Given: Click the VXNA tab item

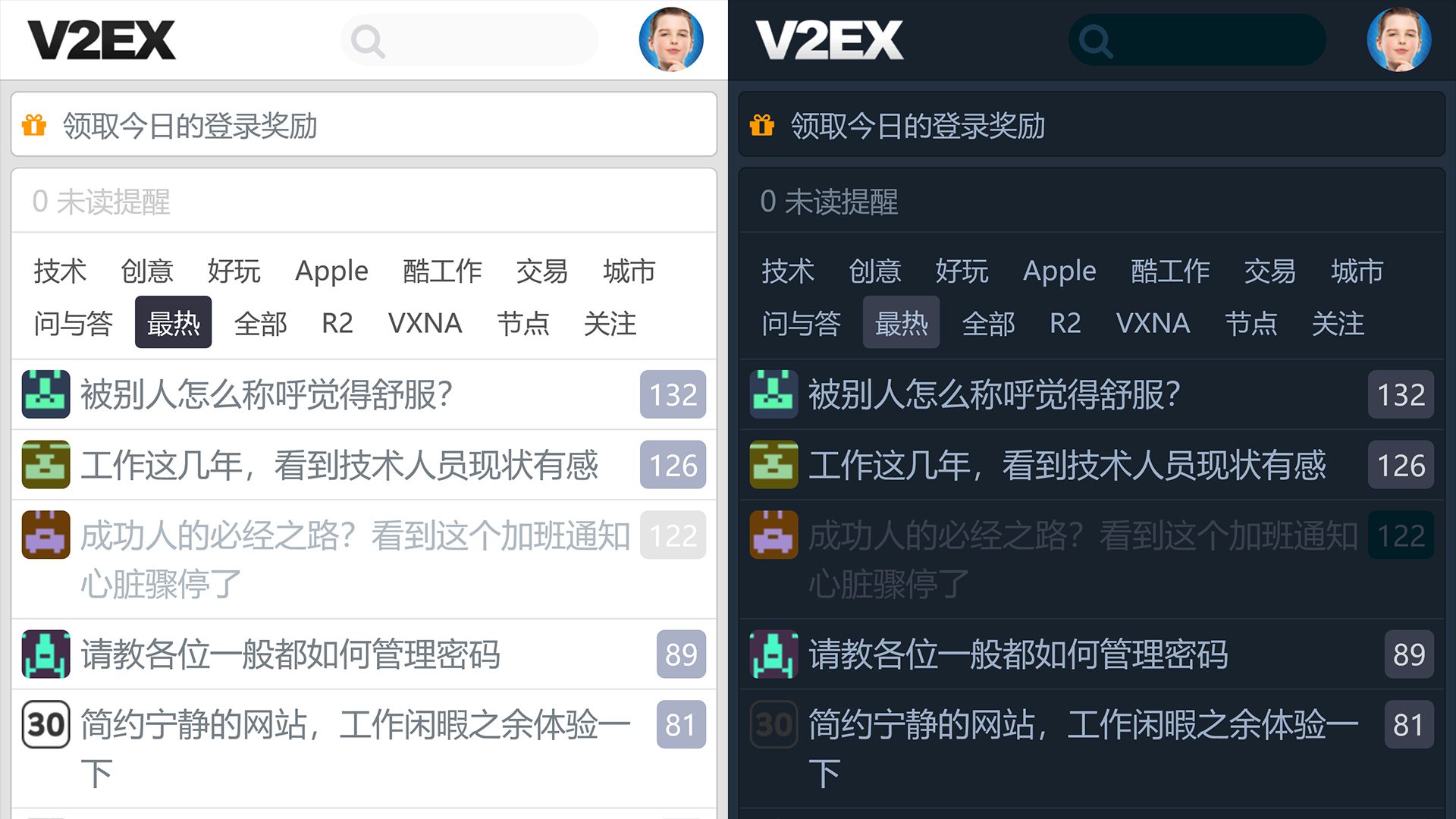Looking at the screenshot, I should point(423,324).
